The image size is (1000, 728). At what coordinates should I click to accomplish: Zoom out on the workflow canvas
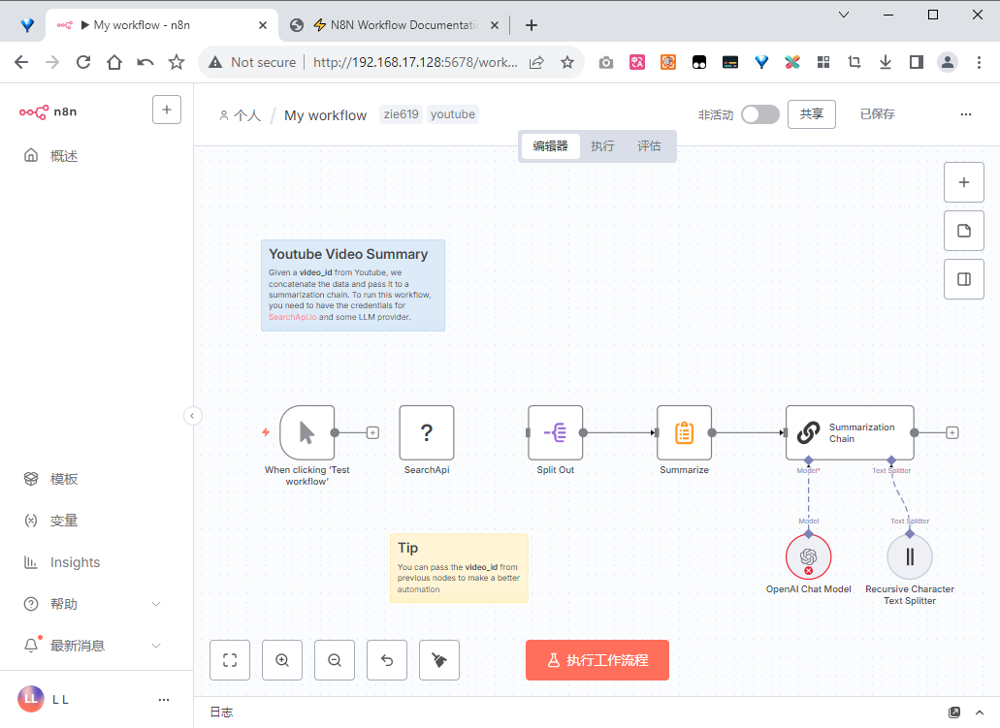[335, 660]
